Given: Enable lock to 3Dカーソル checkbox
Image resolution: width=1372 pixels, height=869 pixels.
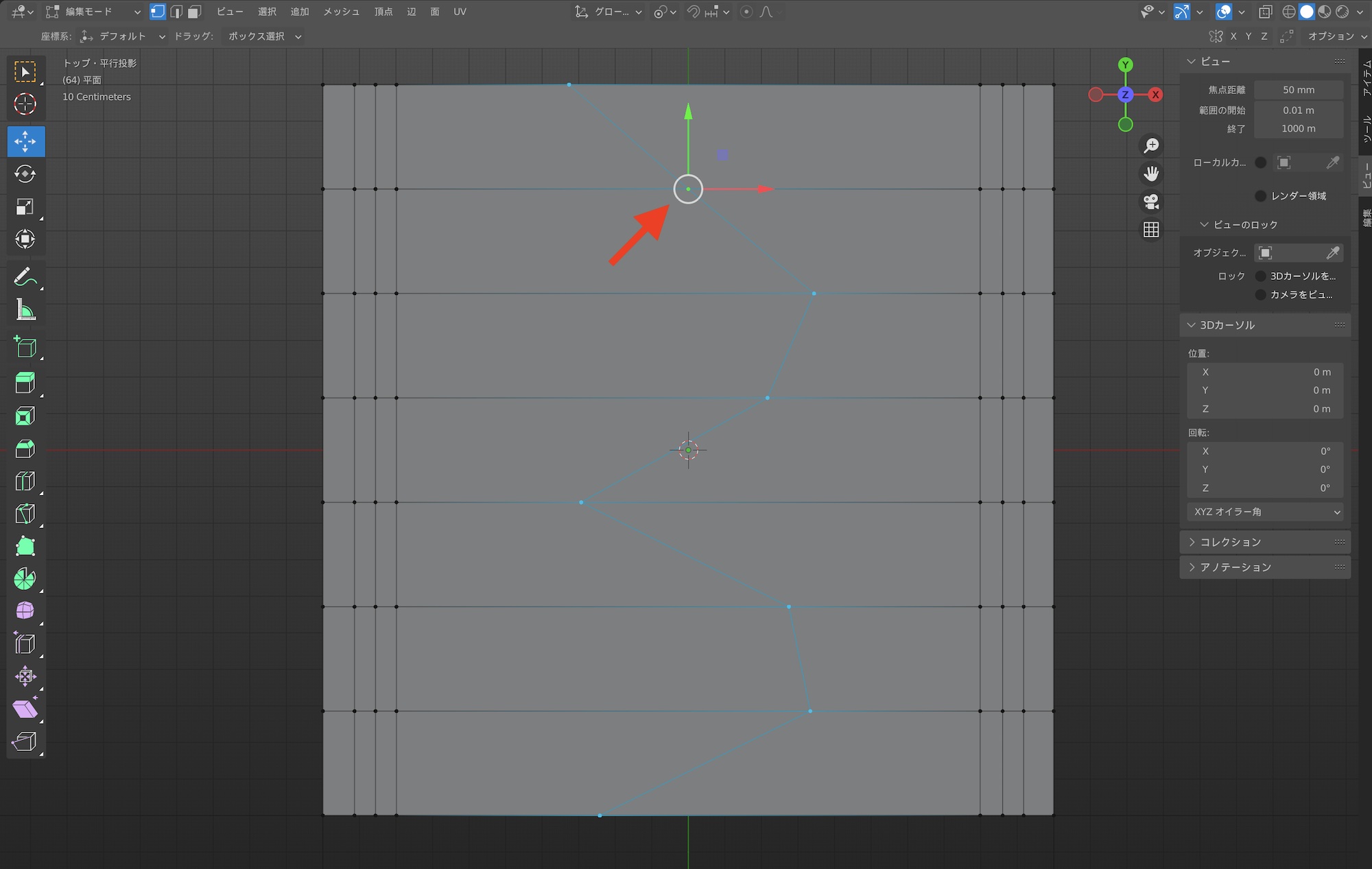Looking at the screenshot, I should point(1260,276).
